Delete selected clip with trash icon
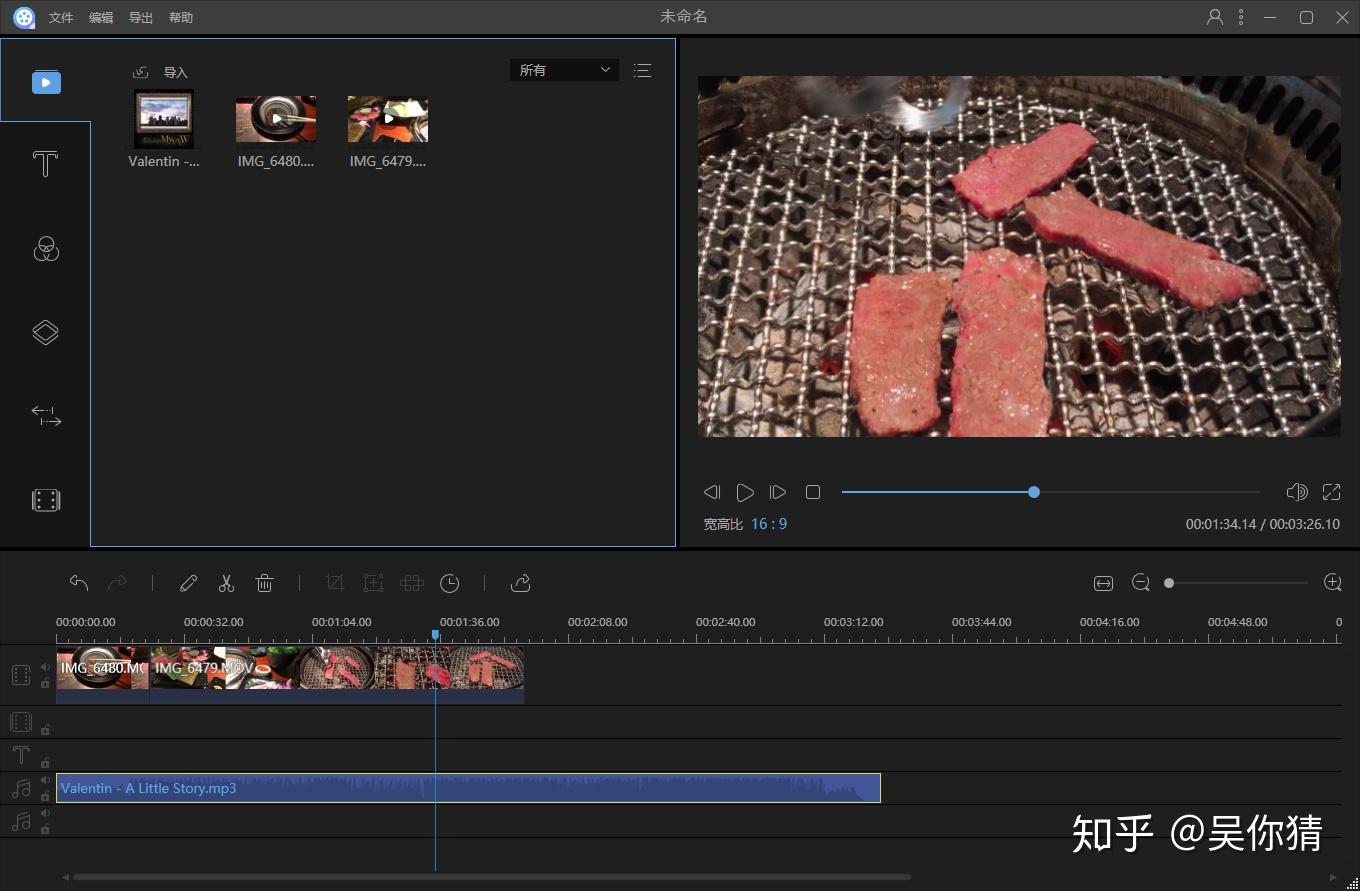 (264, 583)
